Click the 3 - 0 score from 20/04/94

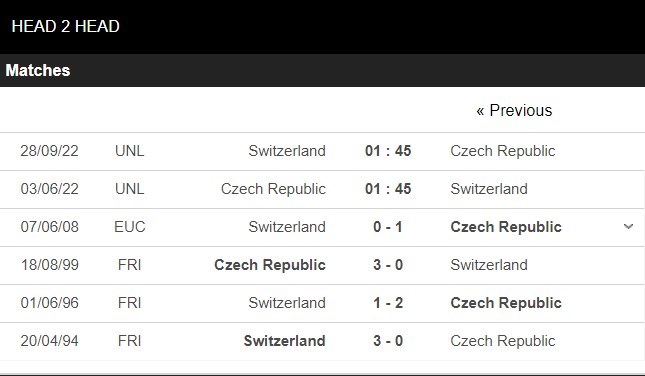[388, 341]
